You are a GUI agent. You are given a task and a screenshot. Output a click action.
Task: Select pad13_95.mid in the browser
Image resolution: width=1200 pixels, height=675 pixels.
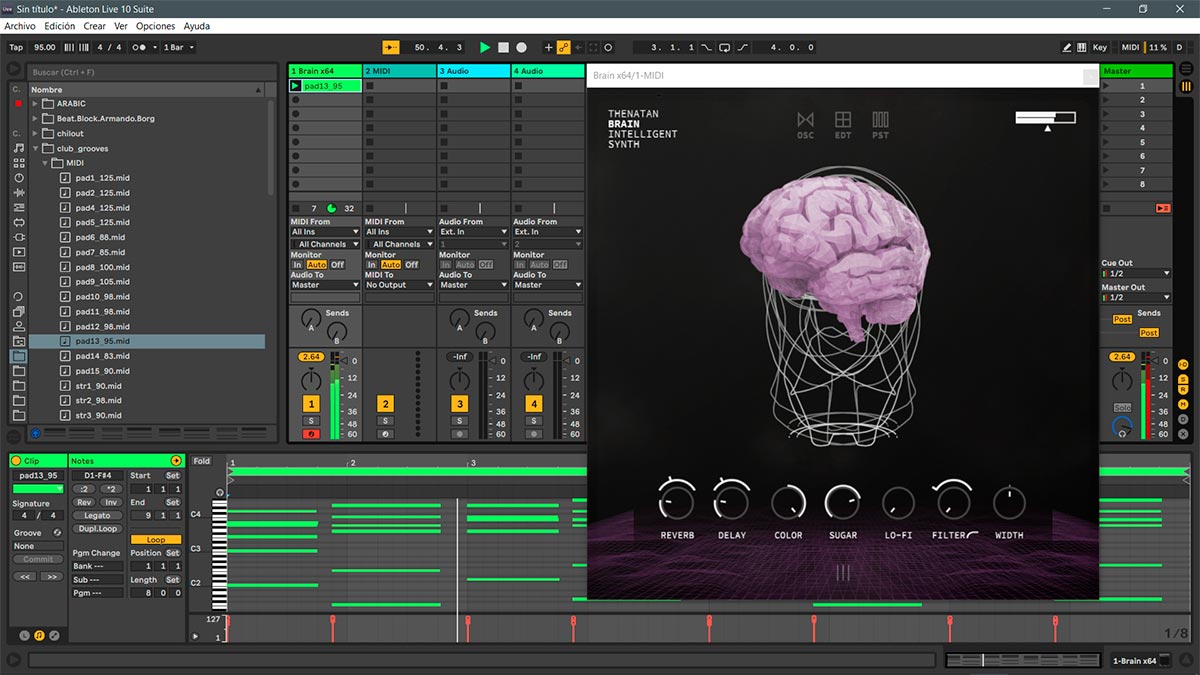tap(147, 341)
